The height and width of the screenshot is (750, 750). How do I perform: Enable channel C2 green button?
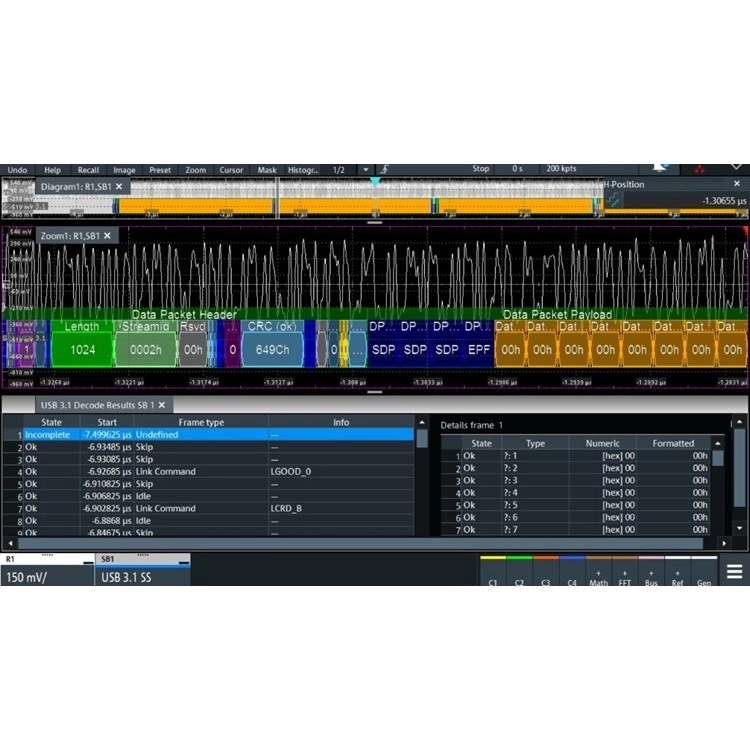click(519, 571)
